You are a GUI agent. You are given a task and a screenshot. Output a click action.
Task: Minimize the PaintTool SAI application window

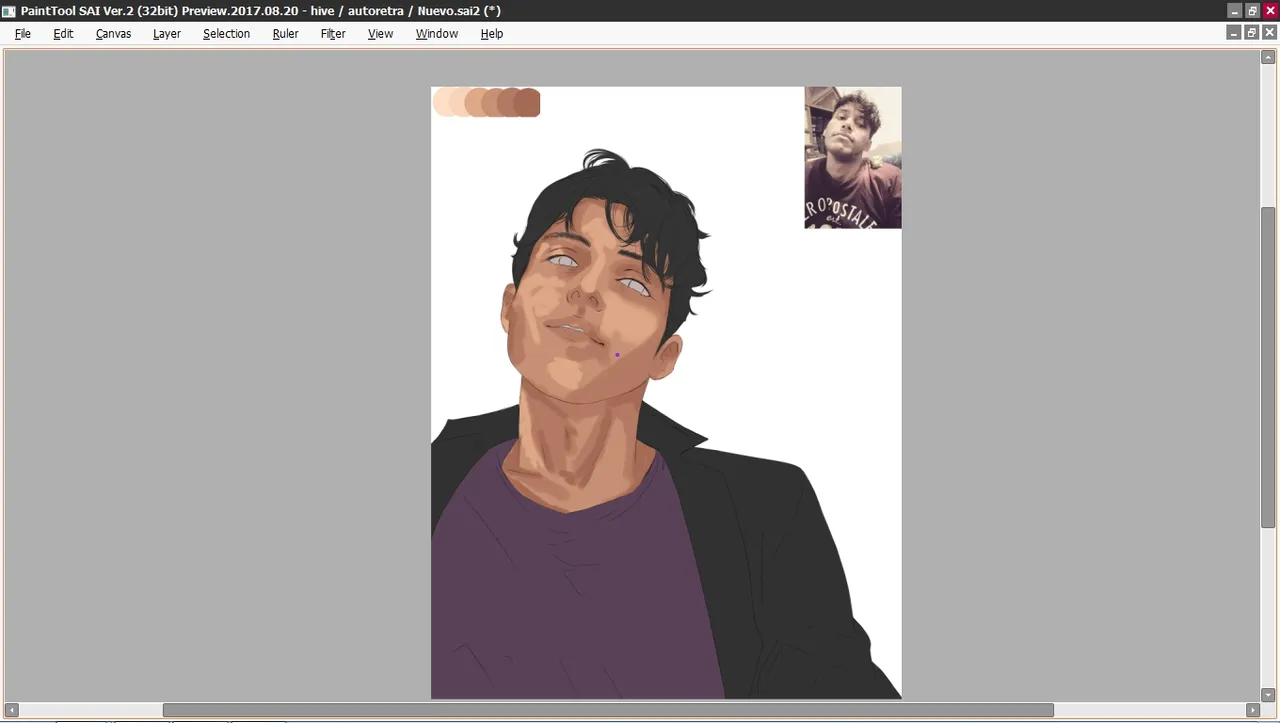(1234, 10)
